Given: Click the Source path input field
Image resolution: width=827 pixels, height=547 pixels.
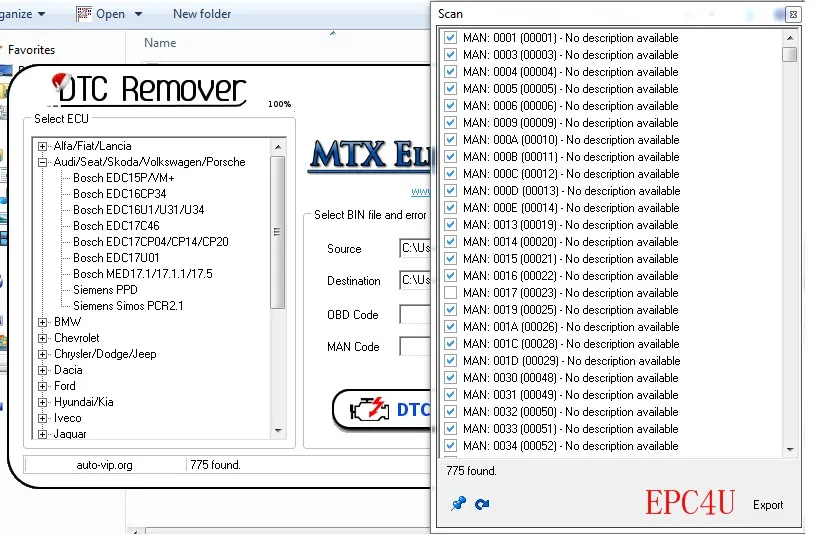Looking at the screenshot, I should click(415, 248).
